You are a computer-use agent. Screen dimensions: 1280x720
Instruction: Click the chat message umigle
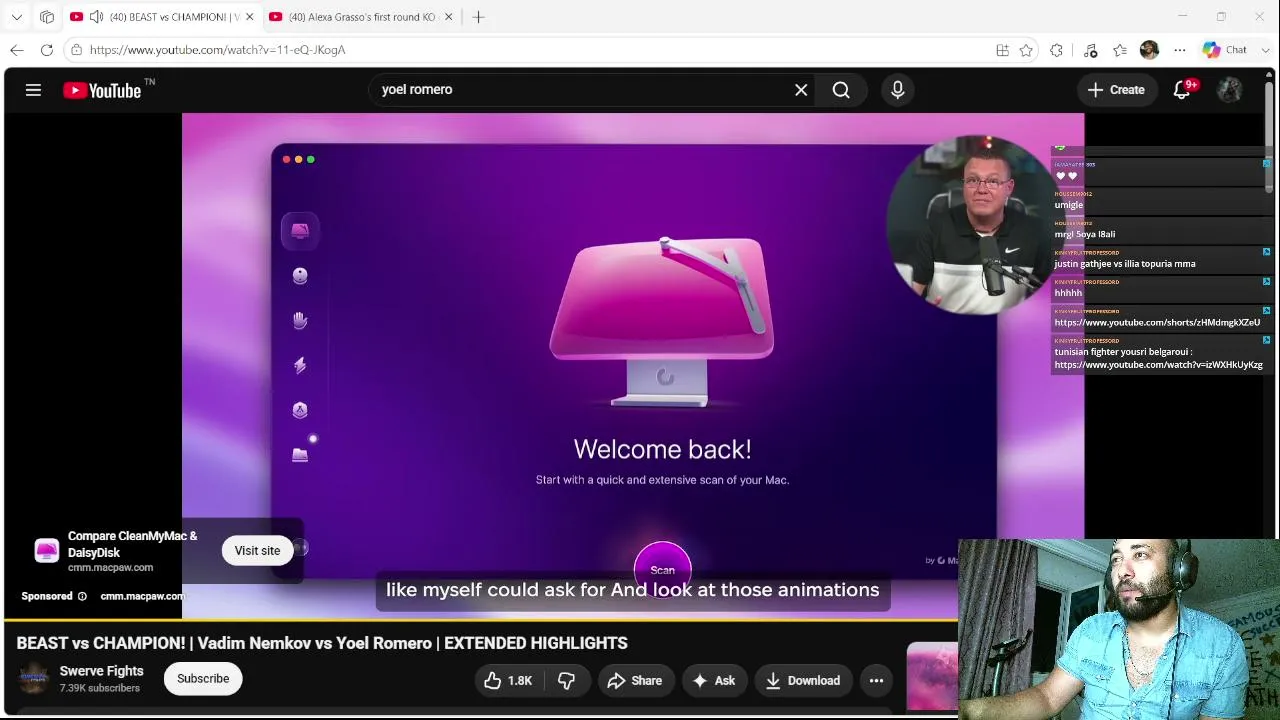[1068, 205]
